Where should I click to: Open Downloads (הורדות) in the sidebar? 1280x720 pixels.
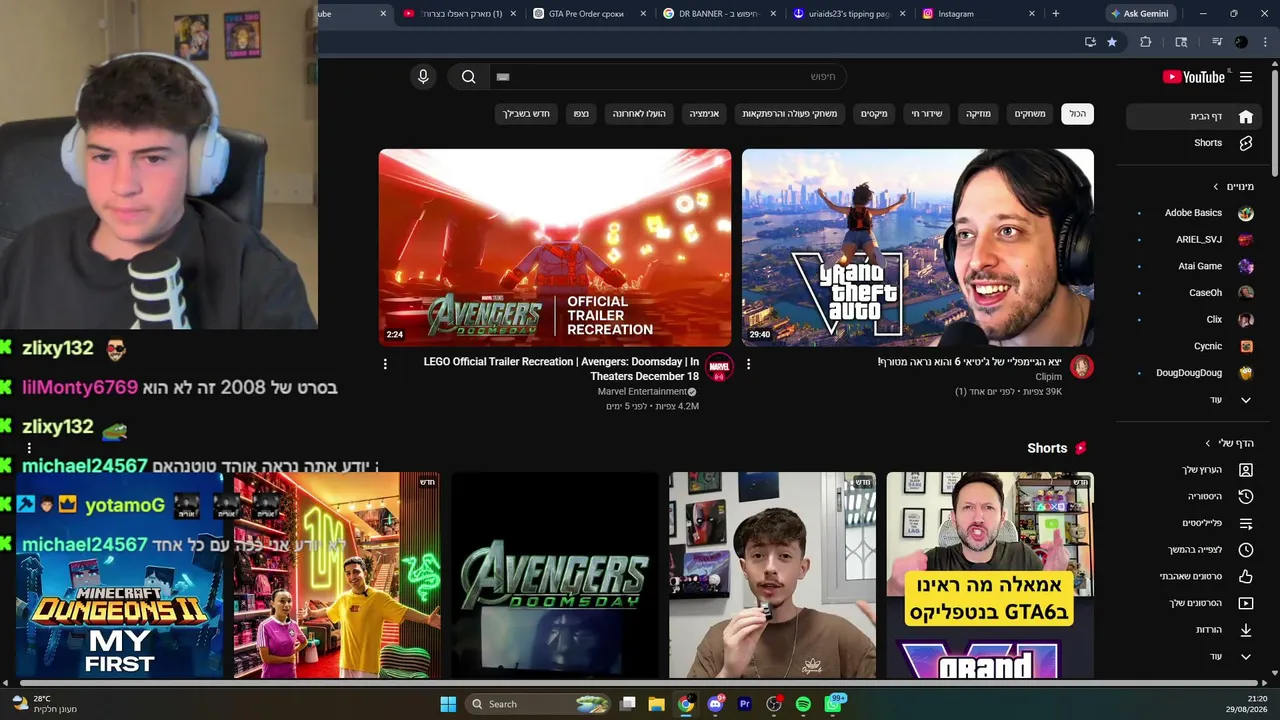(1192, 630)
